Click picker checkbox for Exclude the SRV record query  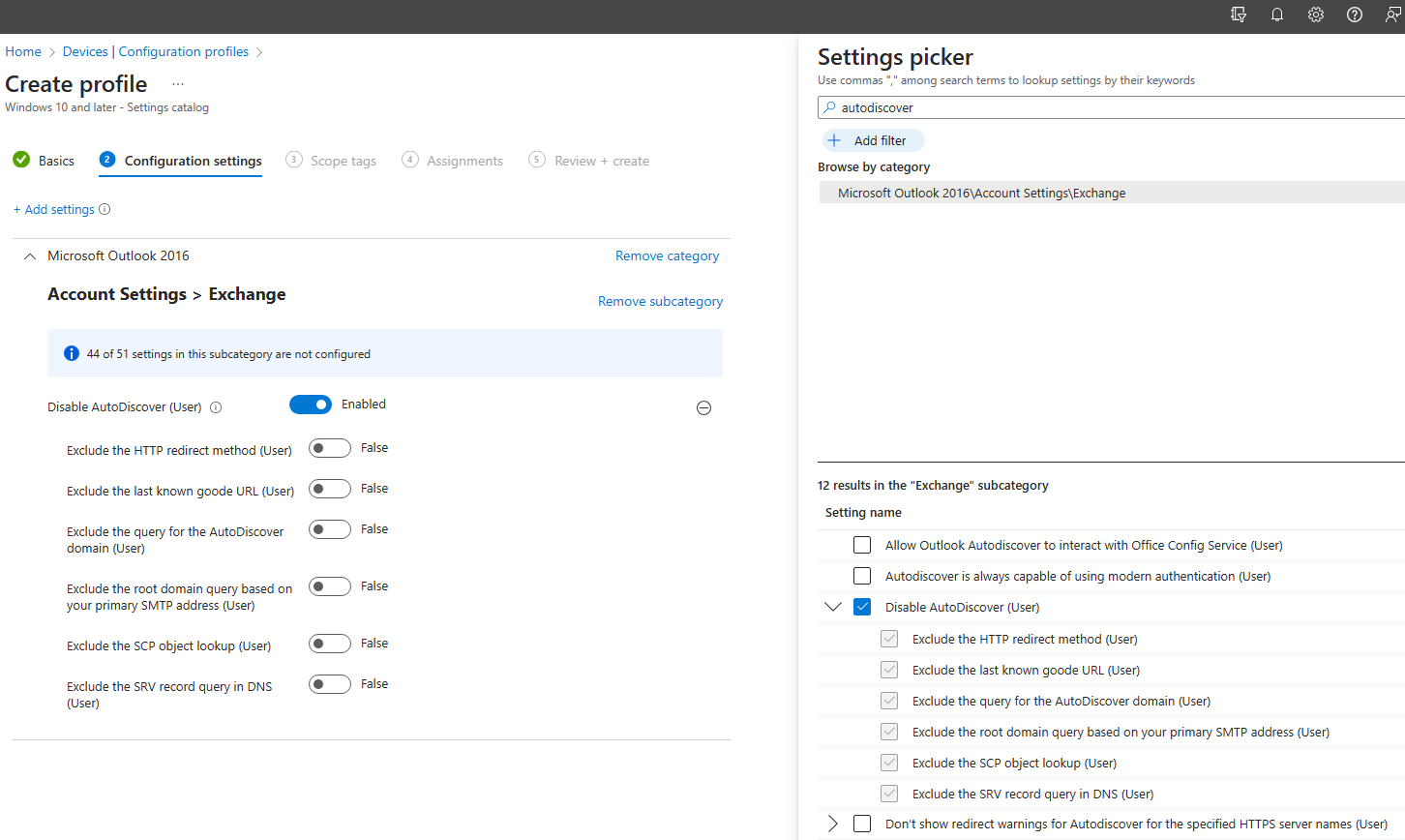(x=889, y=794)
